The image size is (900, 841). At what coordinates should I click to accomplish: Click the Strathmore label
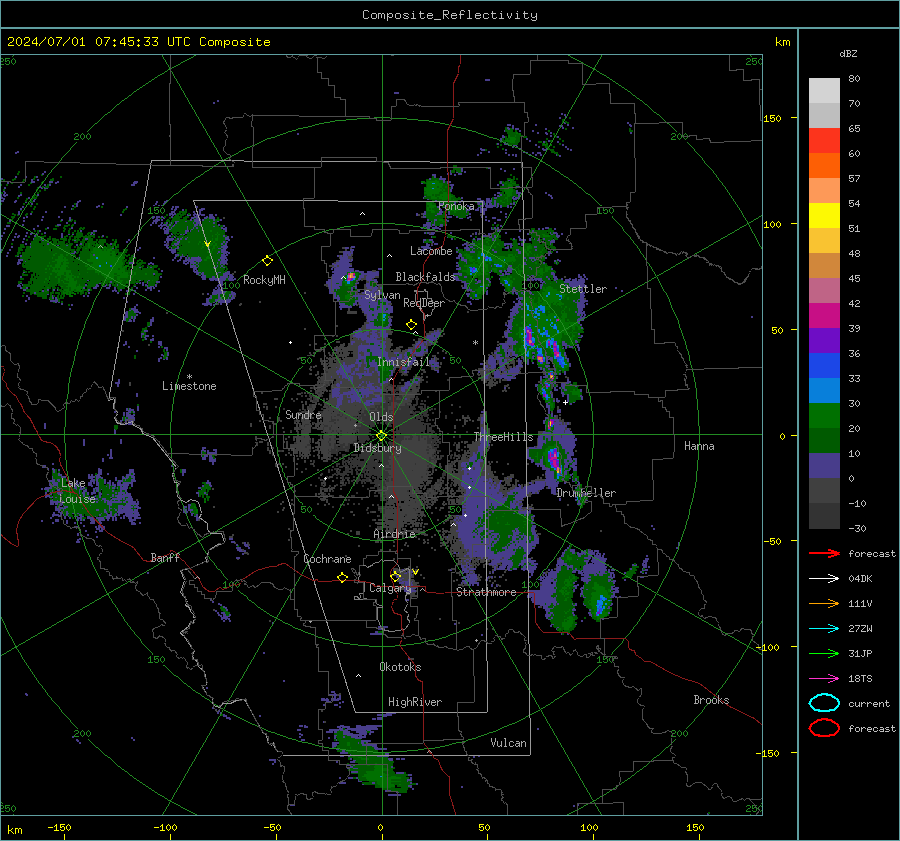tap(486, 592)
